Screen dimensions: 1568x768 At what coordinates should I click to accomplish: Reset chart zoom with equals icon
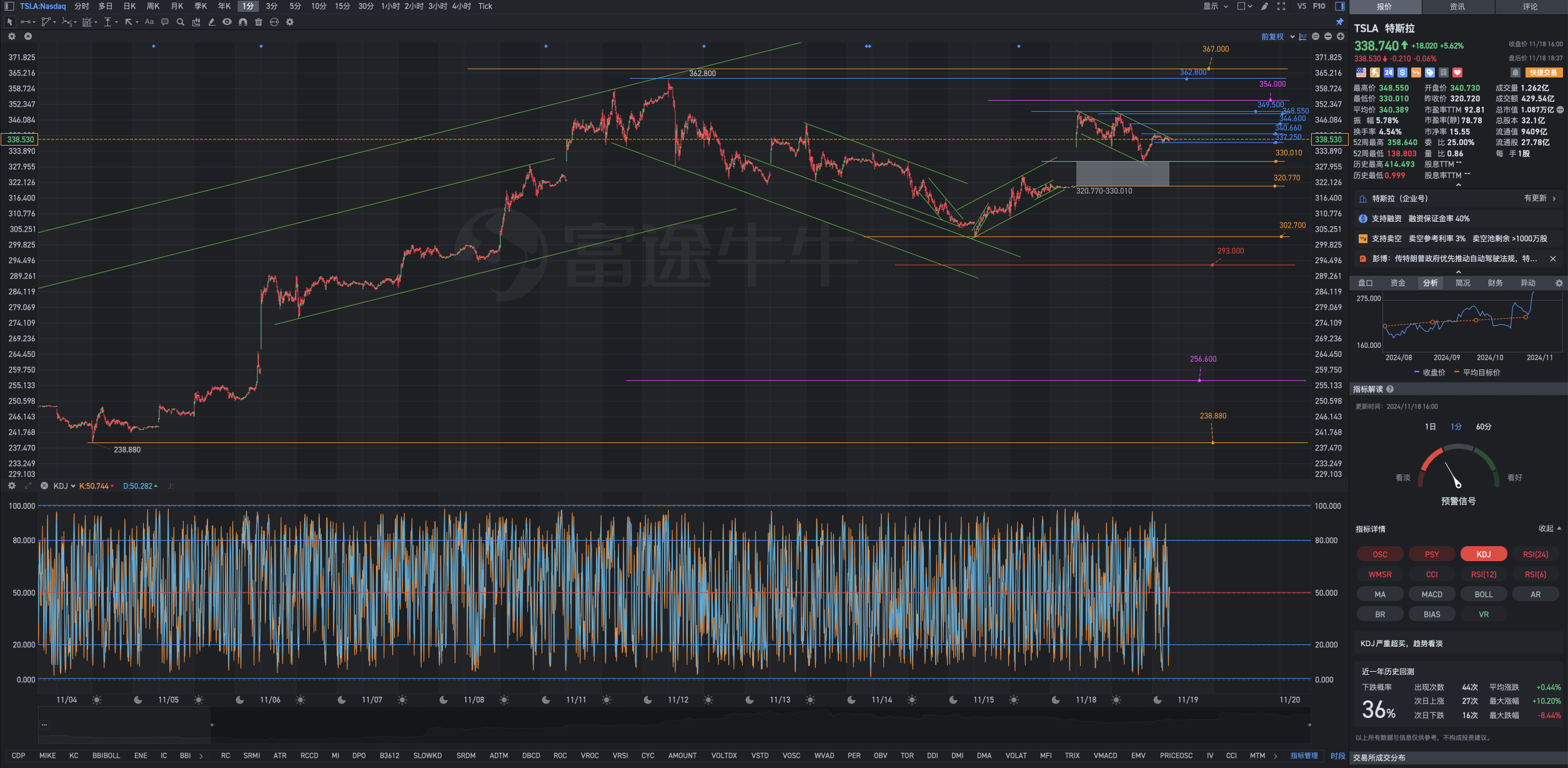tap(1316, 37)
